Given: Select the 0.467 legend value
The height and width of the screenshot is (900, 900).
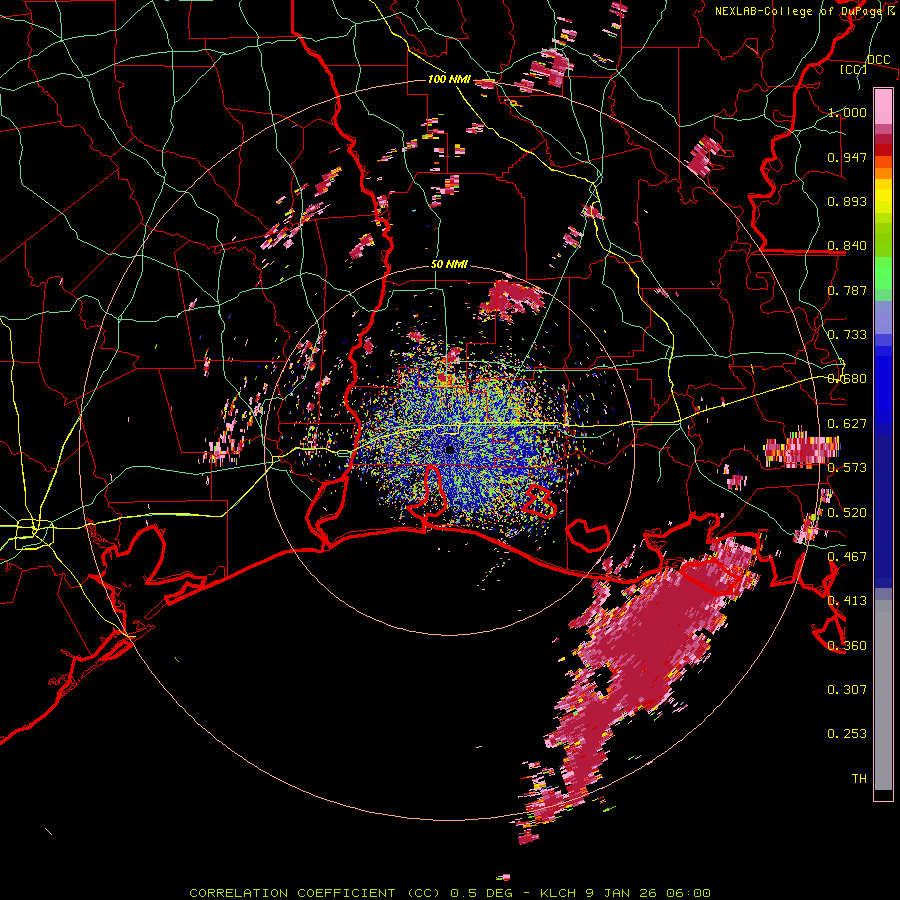Looking at the screenshot, I should pyautogui.click(x=847, y=557).
